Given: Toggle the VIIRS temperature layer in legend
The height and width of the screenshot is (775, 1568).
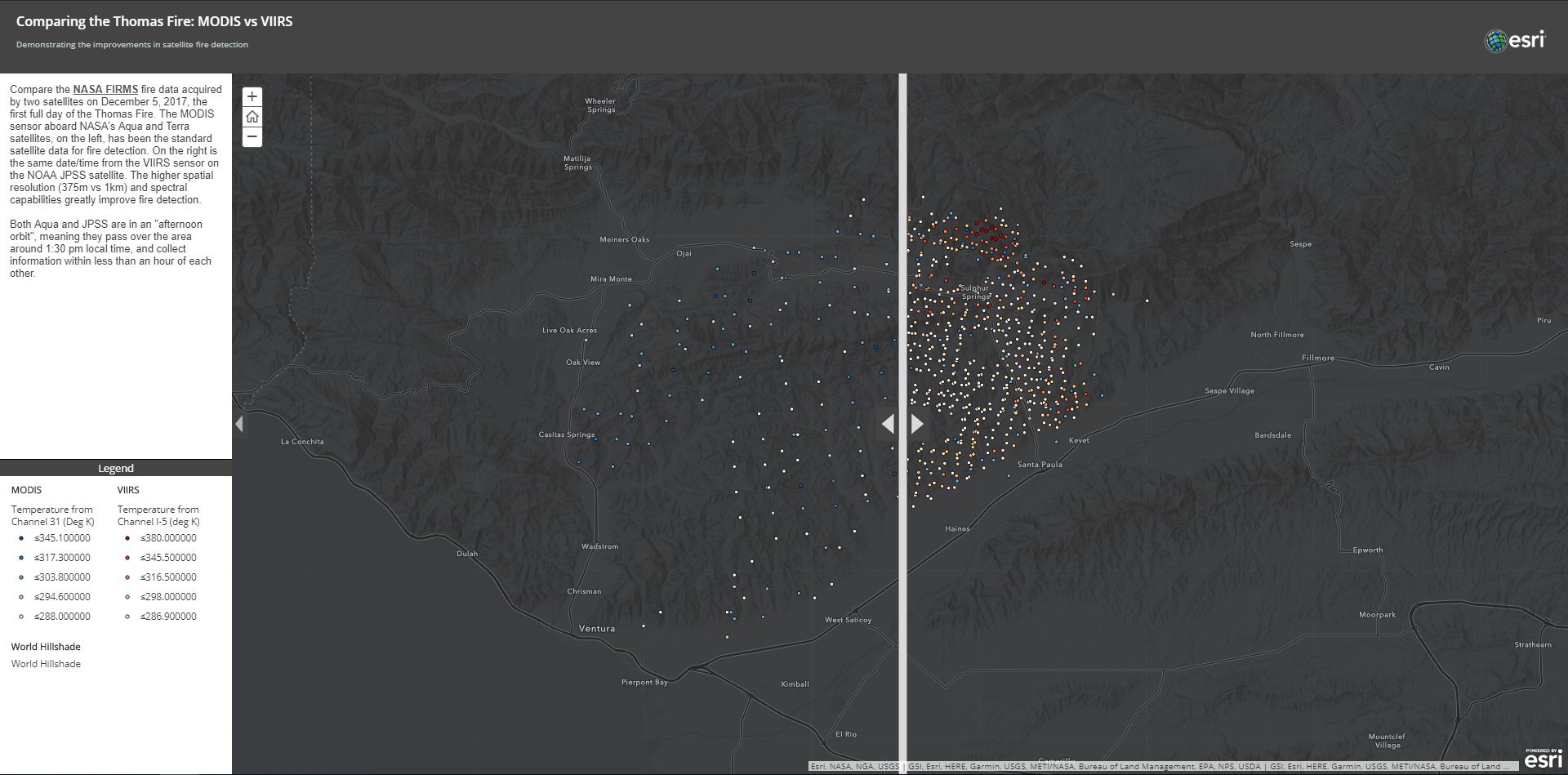Looking at the screenshot, I should point(128,490).
